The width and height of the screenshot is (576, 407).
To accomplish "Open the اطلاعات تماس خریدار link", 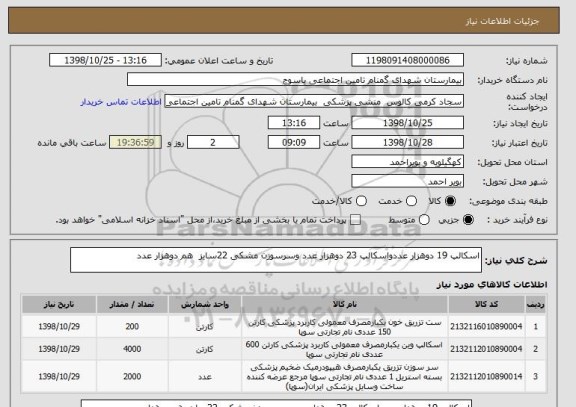I will click(x=121, y=102).
